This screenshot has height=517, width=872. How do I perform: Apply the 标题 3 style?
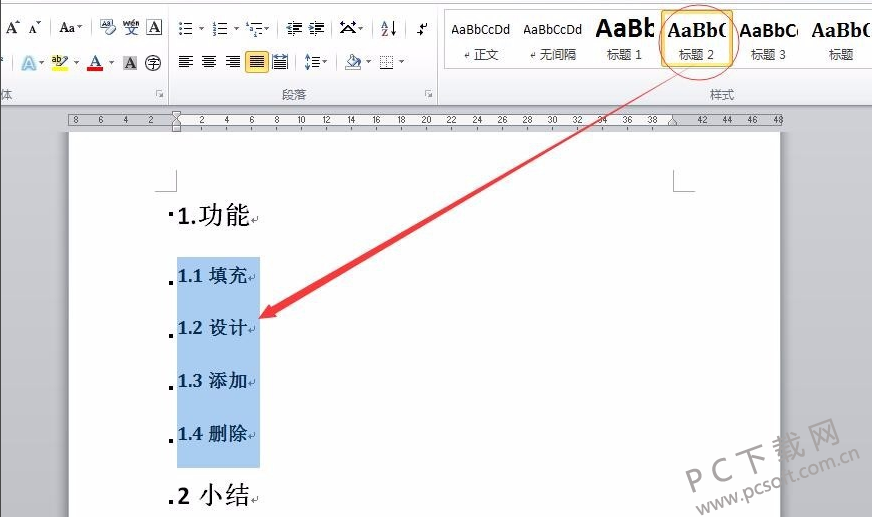[x=769, y=41]
